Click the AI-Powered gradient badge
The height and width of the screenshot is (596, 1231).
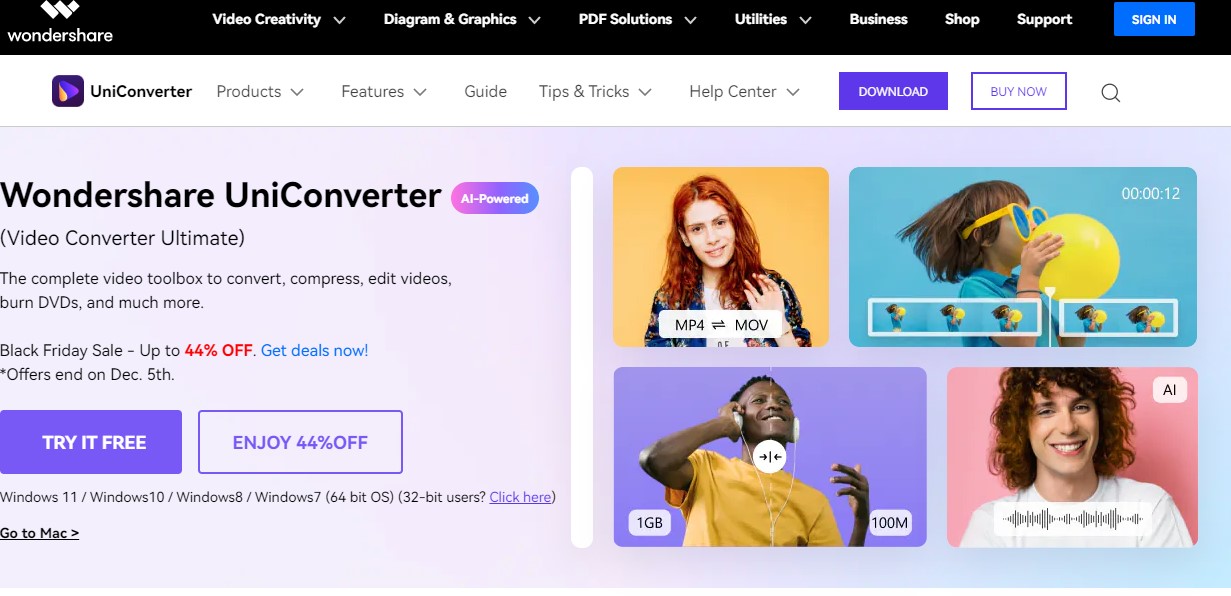[495, 198]
